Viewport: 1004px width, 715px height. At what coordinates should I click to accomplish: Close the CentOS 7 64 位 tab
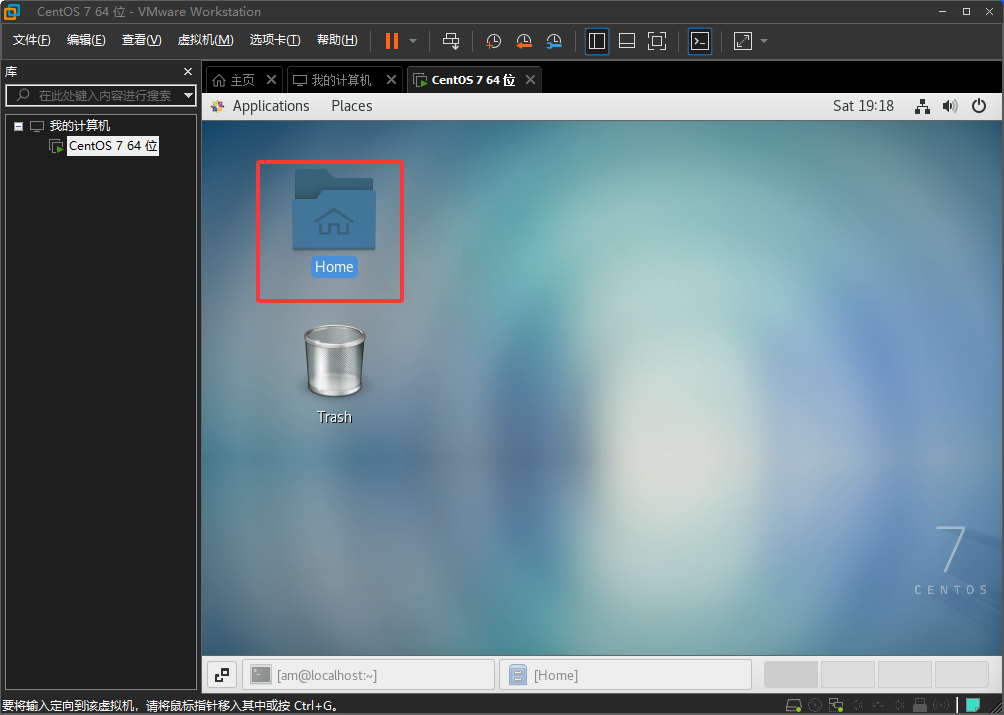(530, 79)
